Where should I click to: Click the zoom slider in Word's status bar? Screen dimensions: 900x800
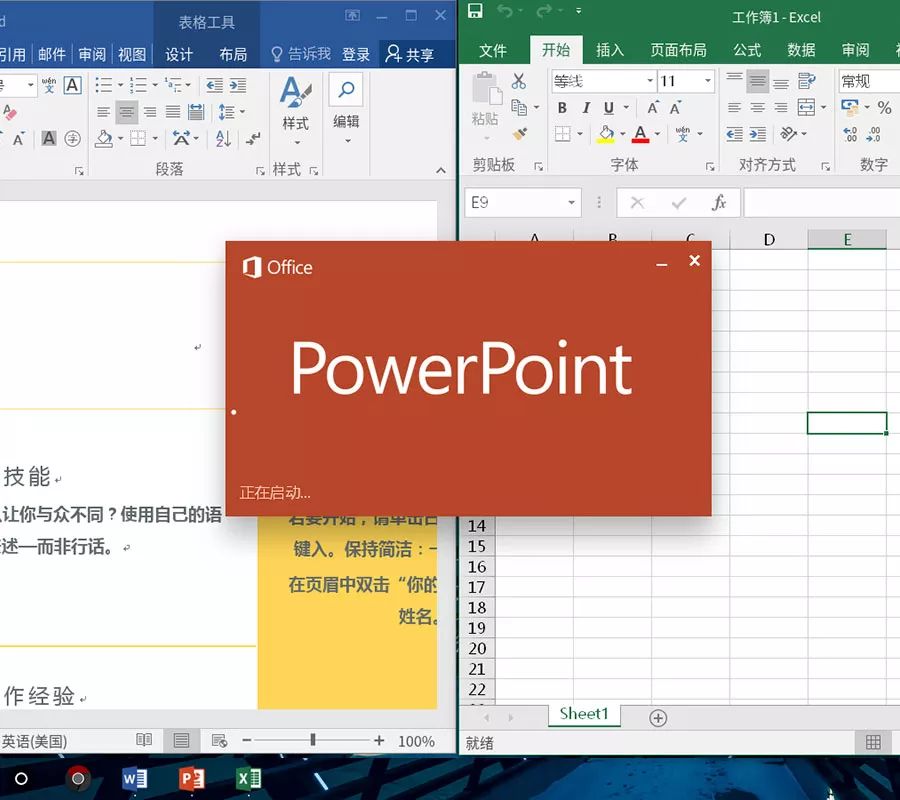tap(313, 741)
